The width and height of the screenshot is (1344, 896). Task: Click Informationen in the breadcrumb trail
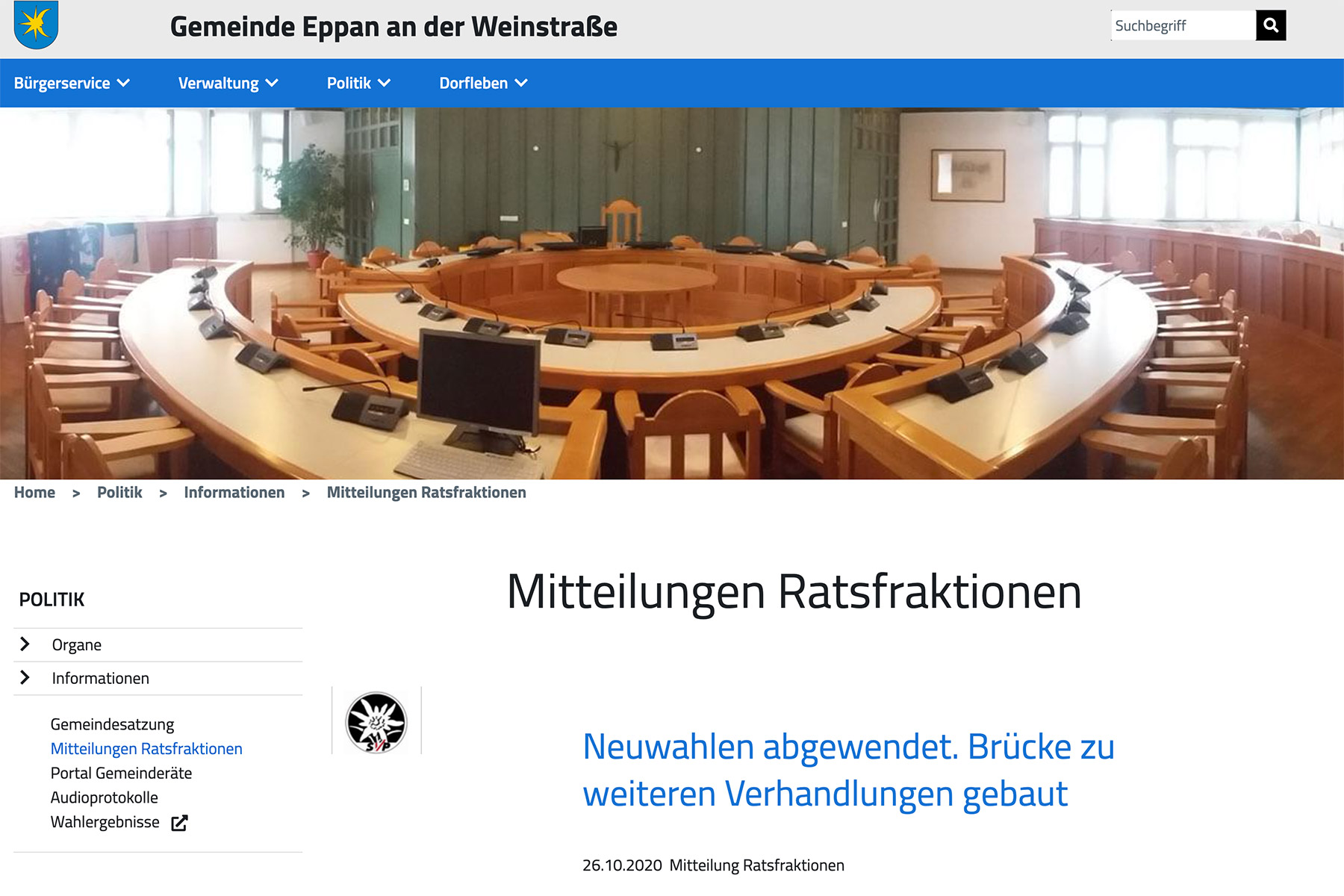tap(234, 493)
